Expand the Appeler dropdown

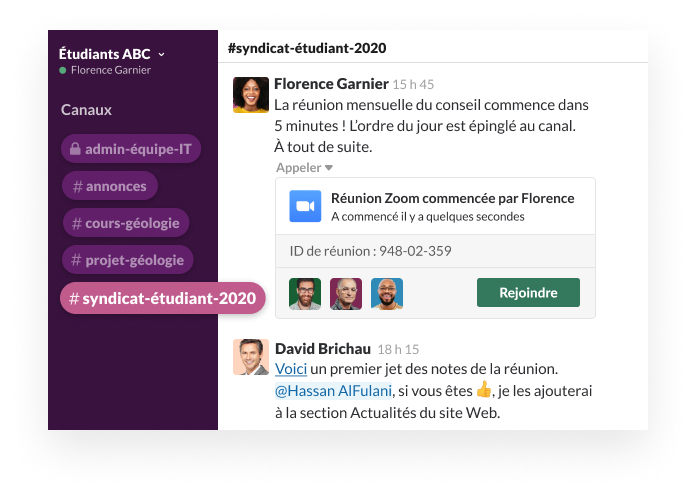pos(304,168)
